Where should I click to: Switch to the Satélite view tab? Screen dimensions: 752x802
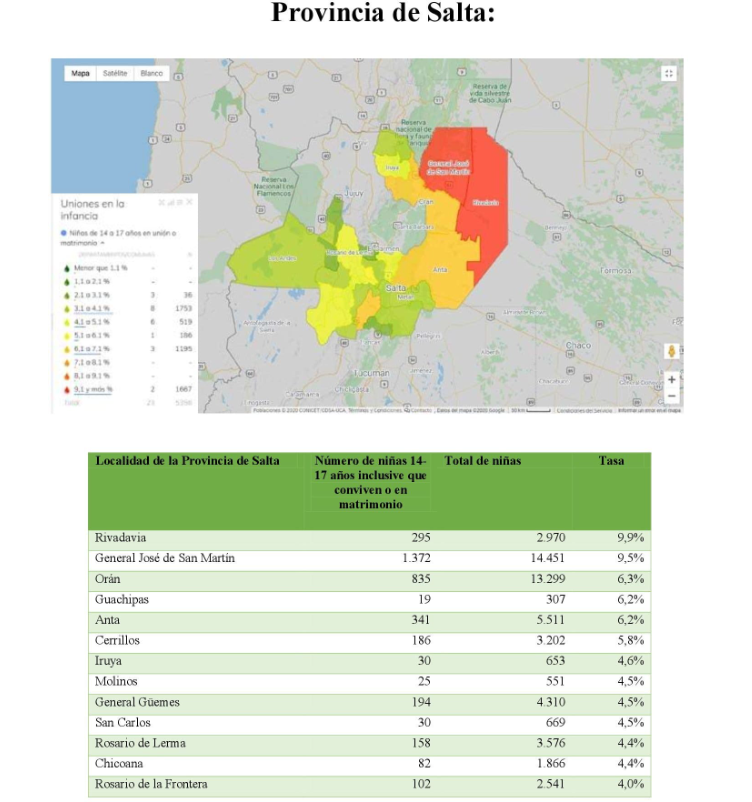115,73
